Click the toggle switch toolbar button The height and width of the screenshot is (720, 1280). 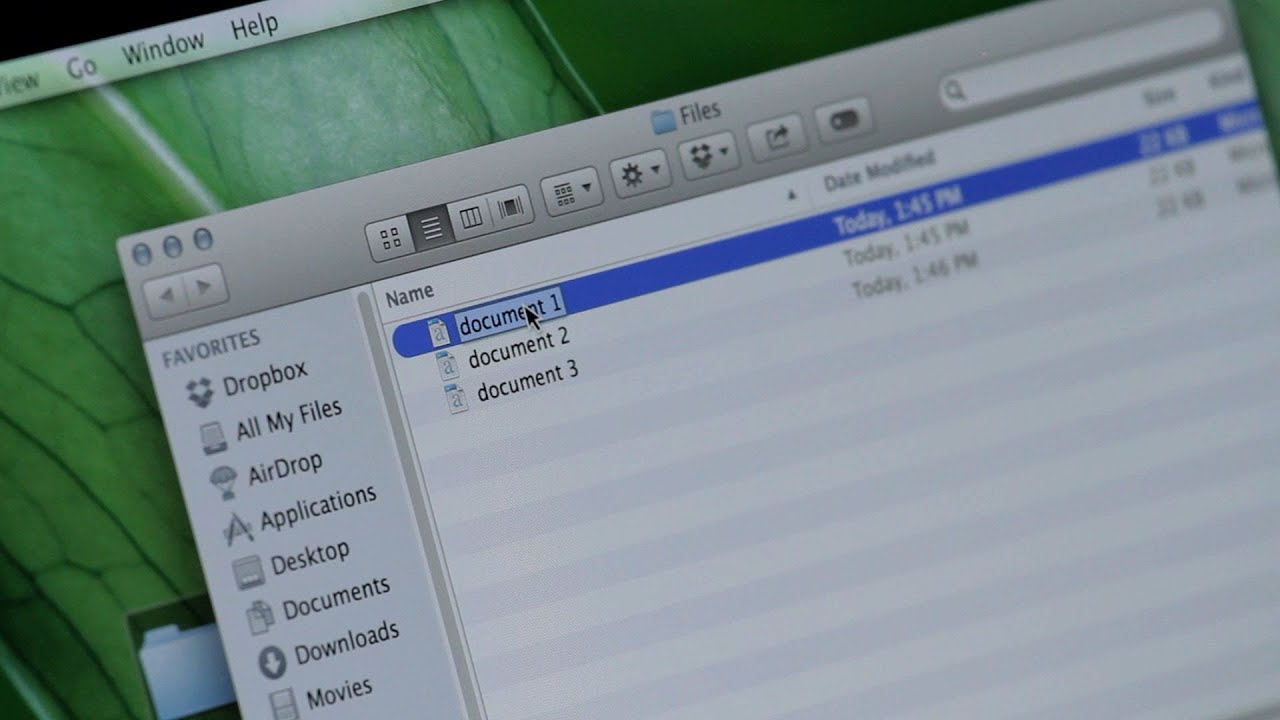[844, 121]
